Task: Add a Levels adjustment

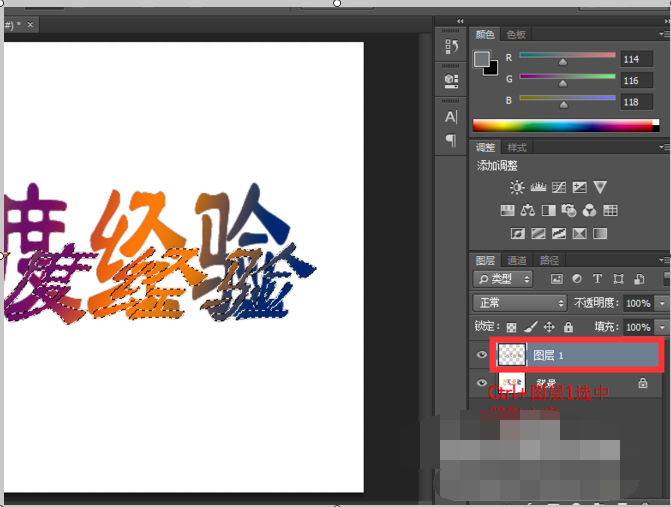Action: [x=538, y=187]
